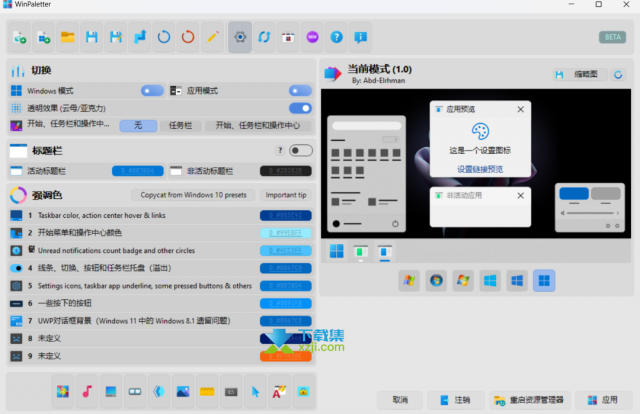Click the blue sync arrows update icon
640x414 pixels.
264,38
